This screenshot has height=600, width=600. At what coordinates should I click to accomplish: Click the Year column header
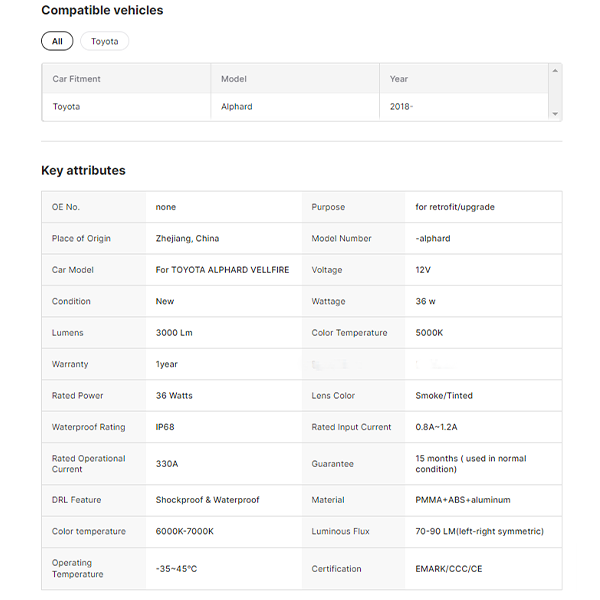click(x=399, y=79)
